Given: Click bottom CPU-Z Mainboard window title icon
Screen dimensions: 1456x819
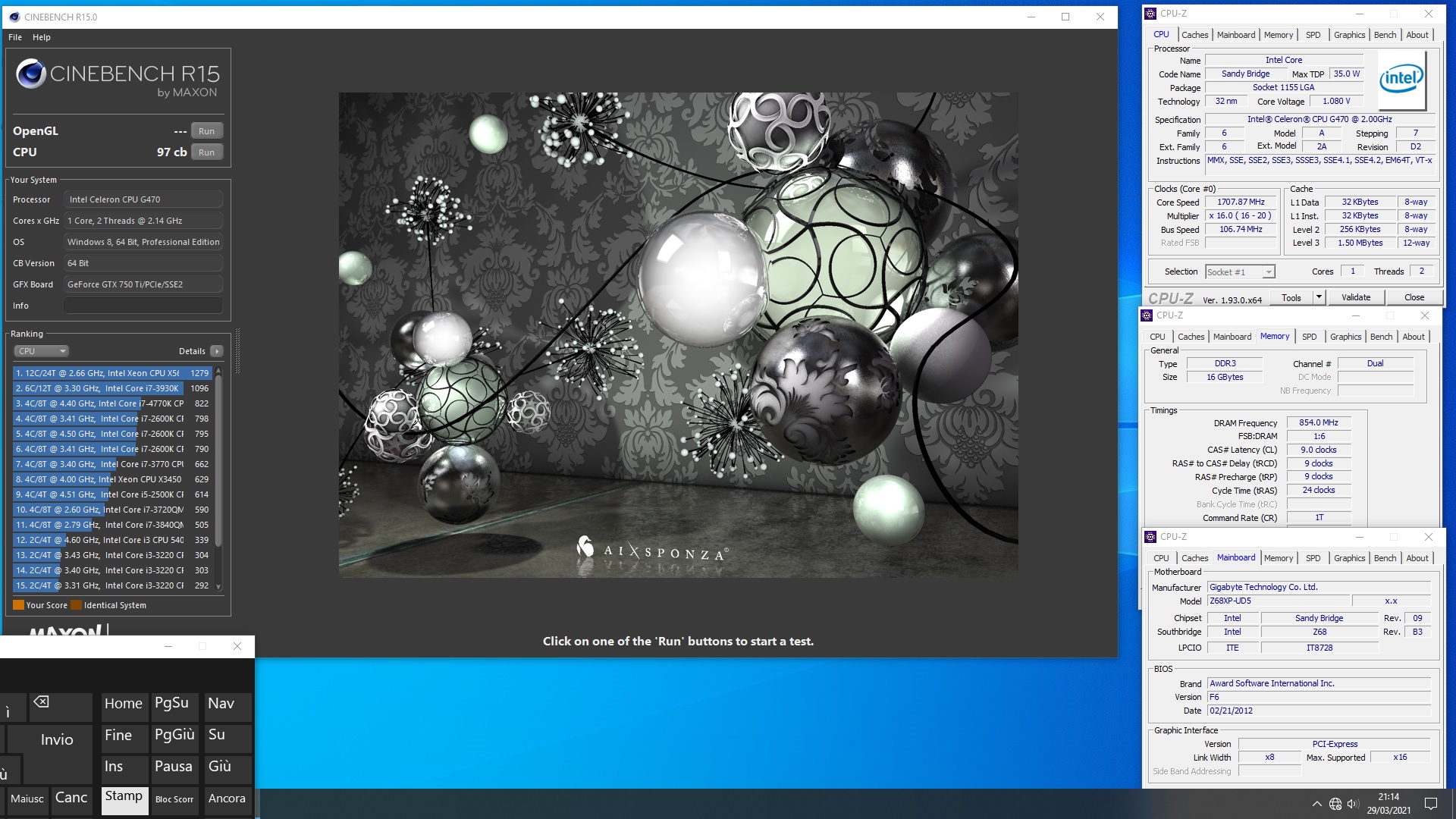Looking at the screenshot, I should coord(1150,537).
